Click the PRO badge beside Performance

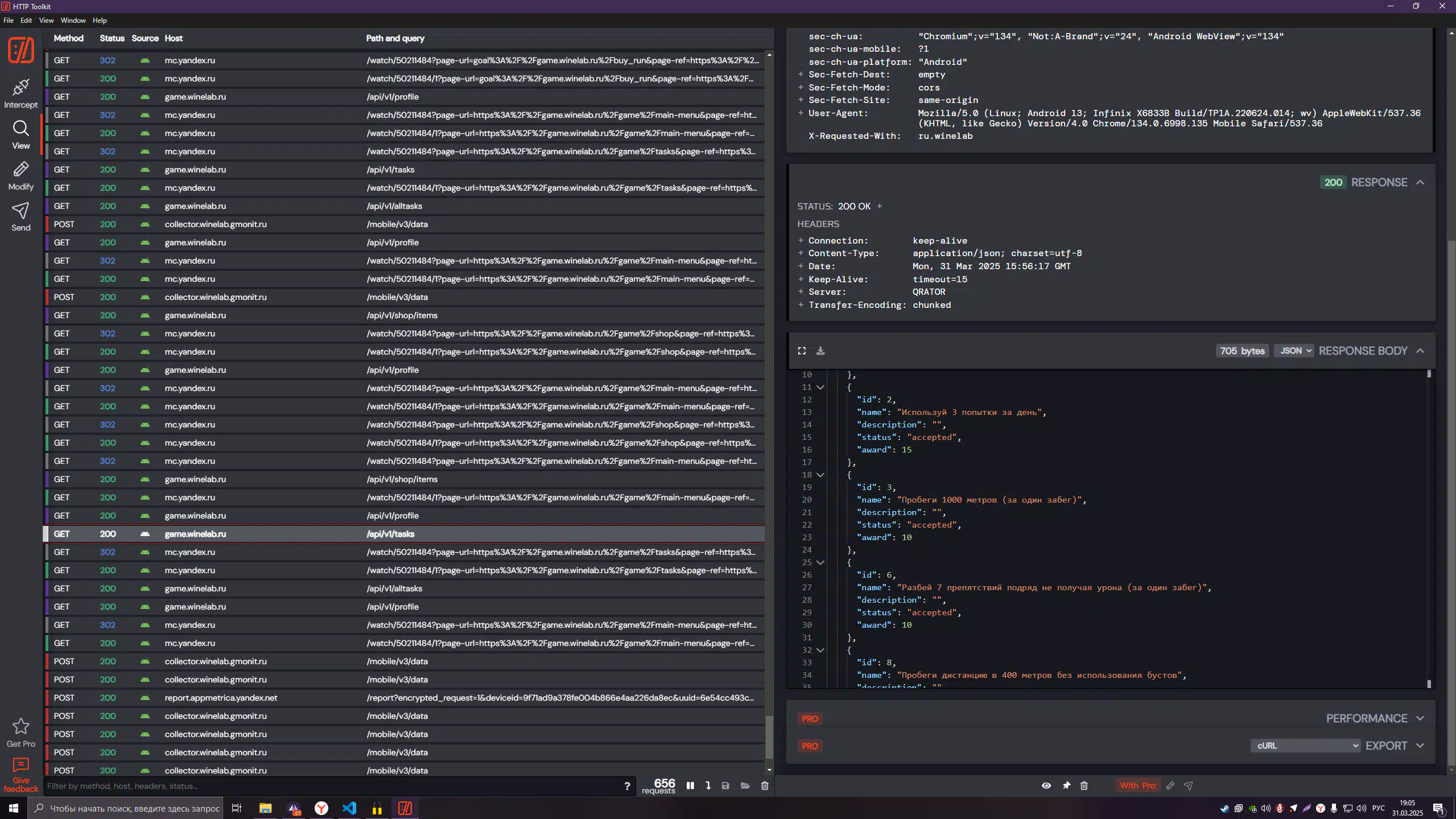tap(810, 719)
